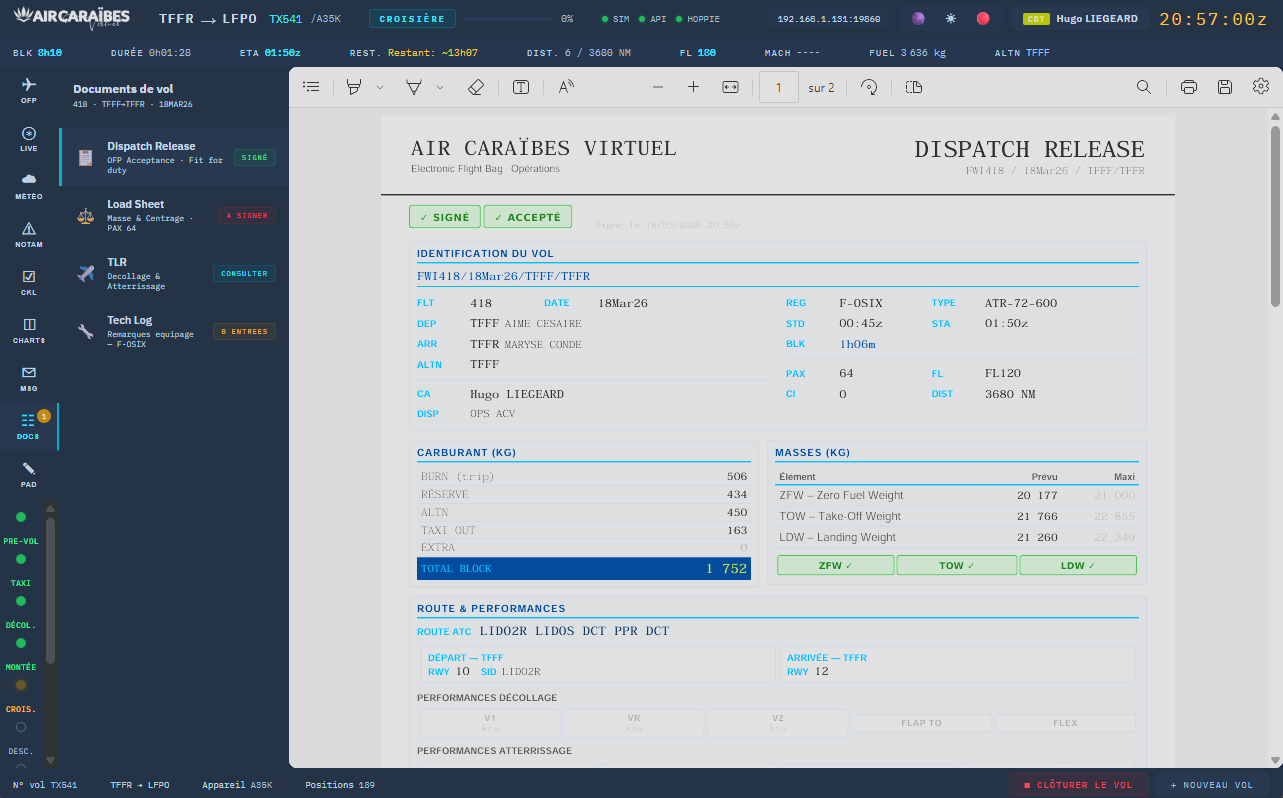The height and width of the screenshot is (798, 1283).
Task: Expand highlighter tool options dropdown
Action: [380, 87]
